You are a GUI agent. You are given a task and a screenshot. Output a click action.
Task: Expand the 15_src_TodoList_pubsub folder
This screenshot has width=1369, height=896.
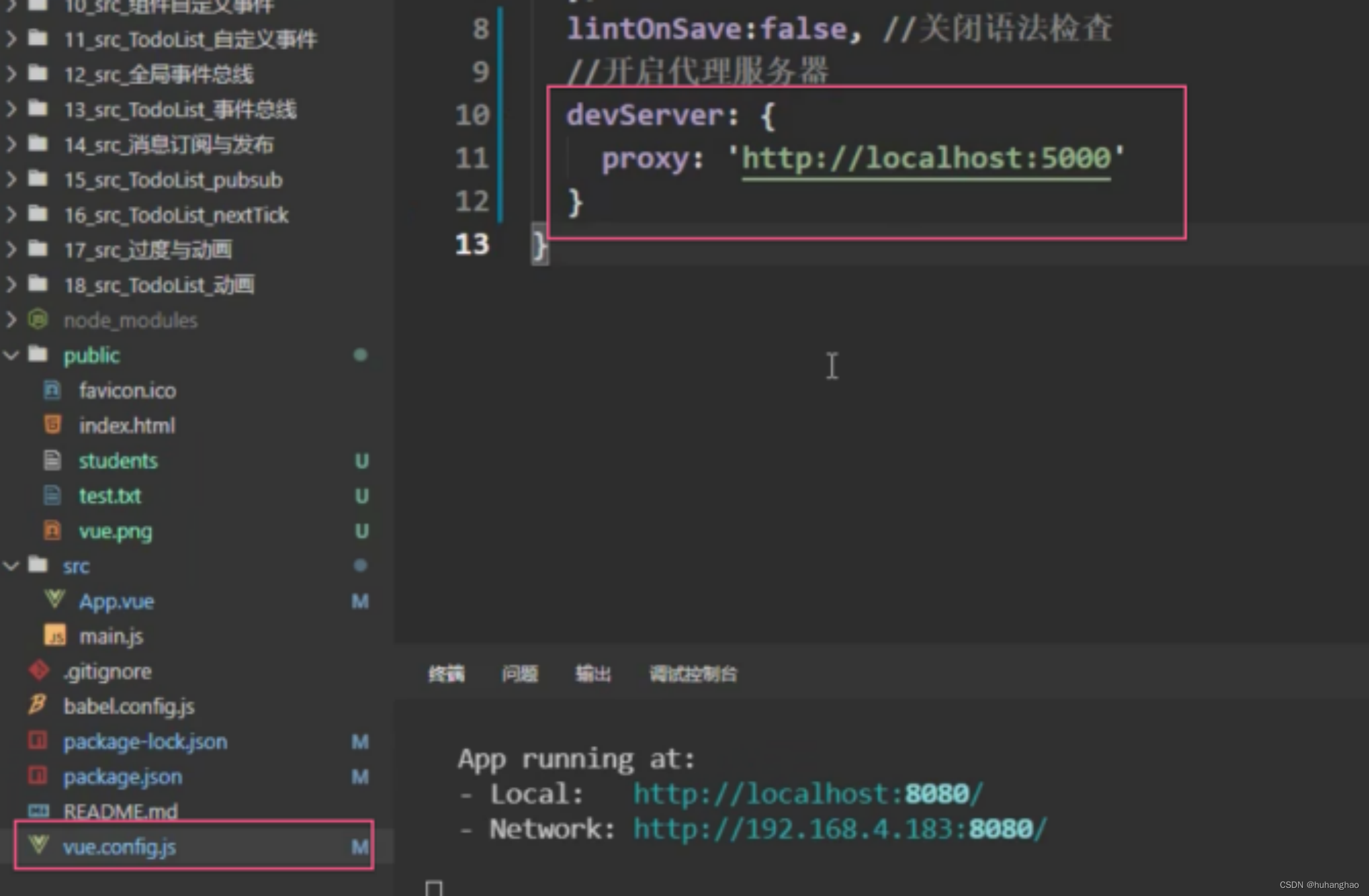click(11, 180)
